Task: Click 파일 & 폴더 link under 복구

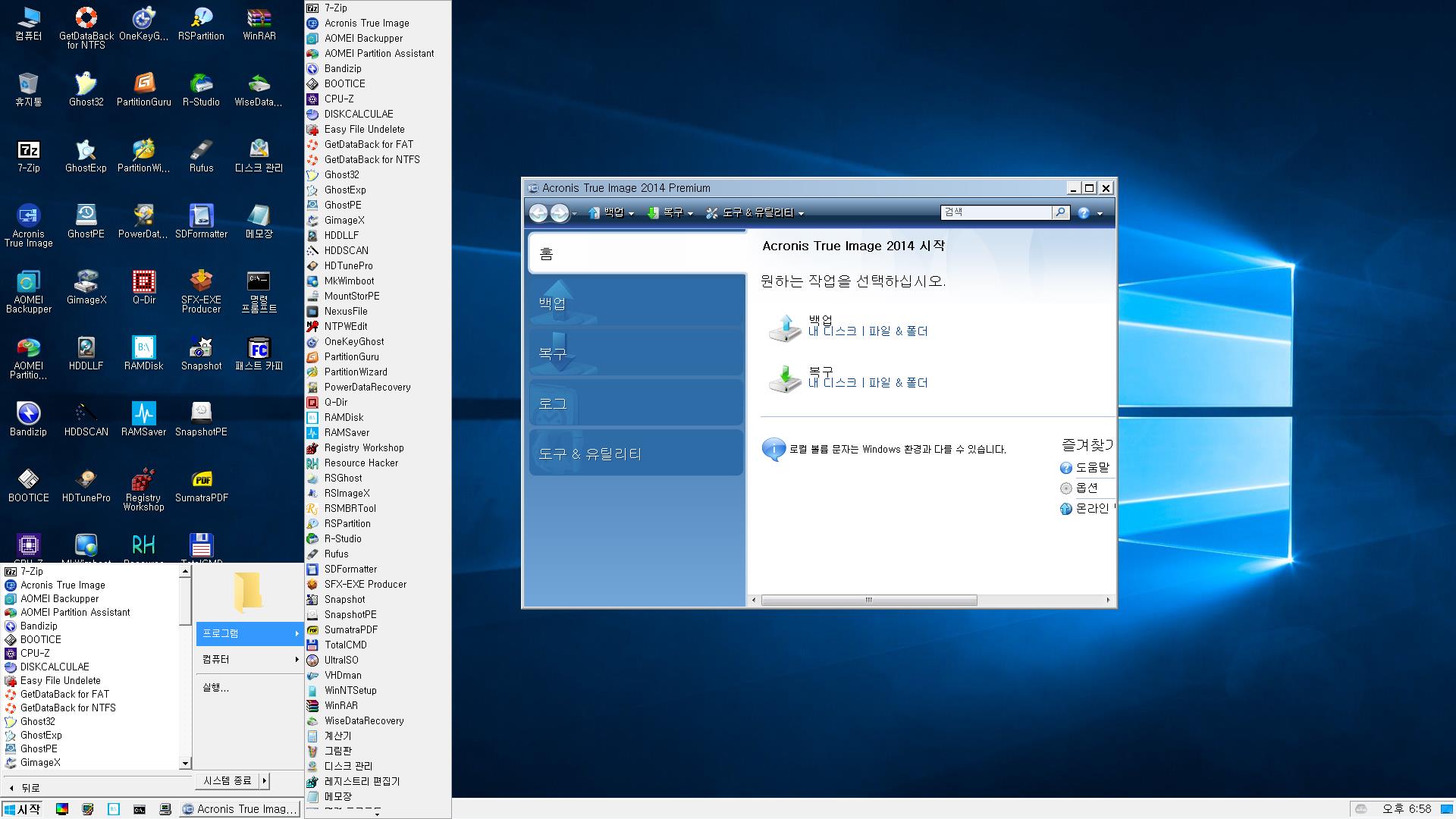Action: coord(898,383)
